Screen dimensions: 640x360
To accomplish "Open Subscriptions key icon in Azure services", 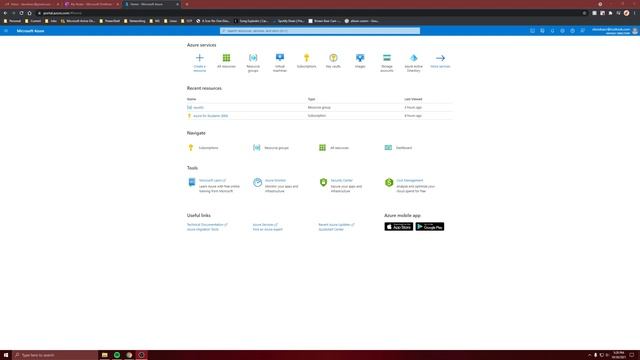I will [x=307, y=58].
